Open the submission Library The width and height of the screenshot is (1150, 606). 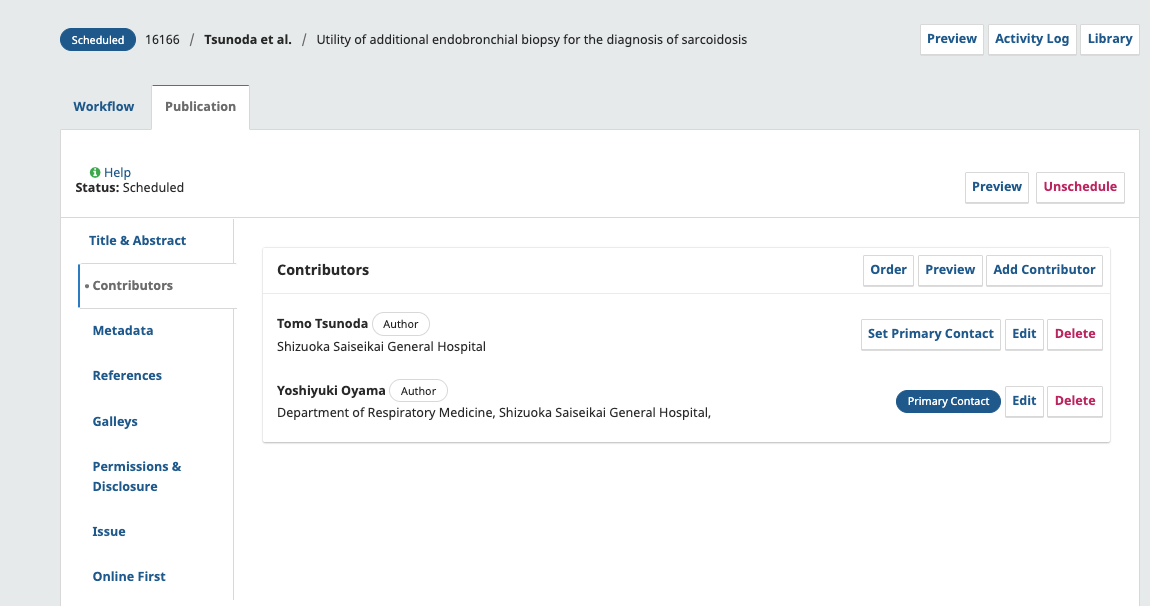pos(1109,39)
